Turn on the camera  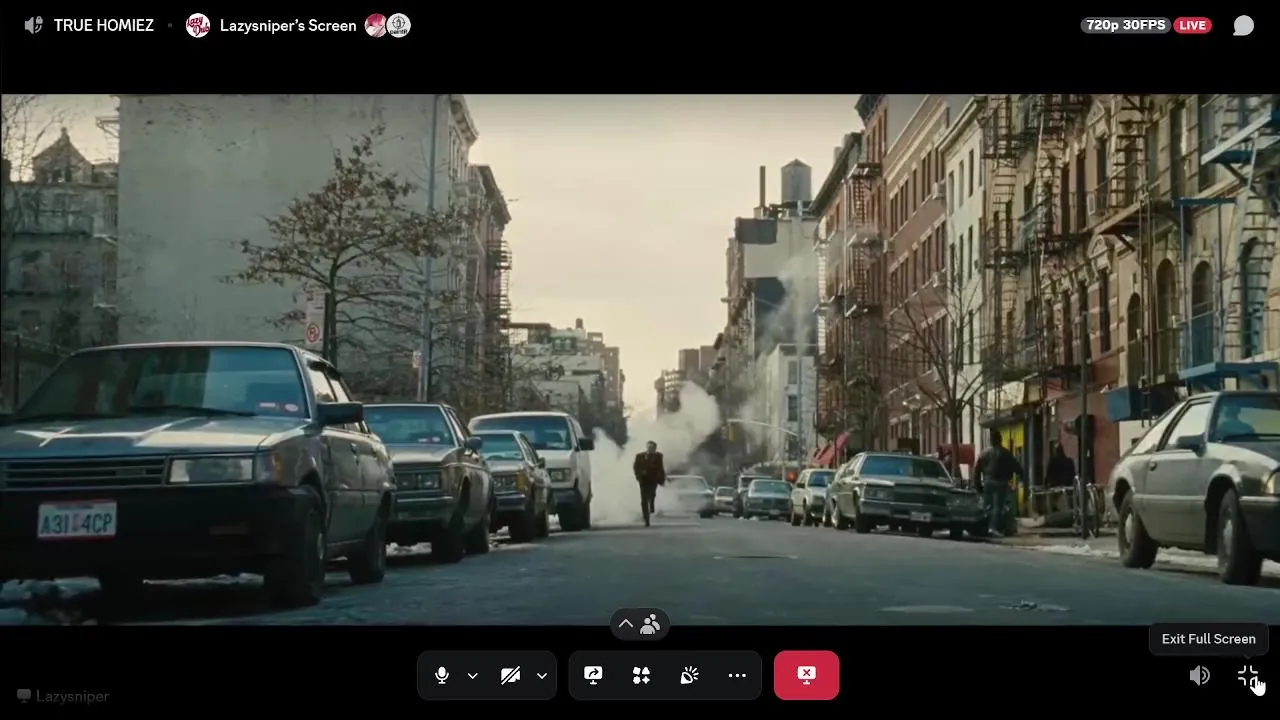510,676
